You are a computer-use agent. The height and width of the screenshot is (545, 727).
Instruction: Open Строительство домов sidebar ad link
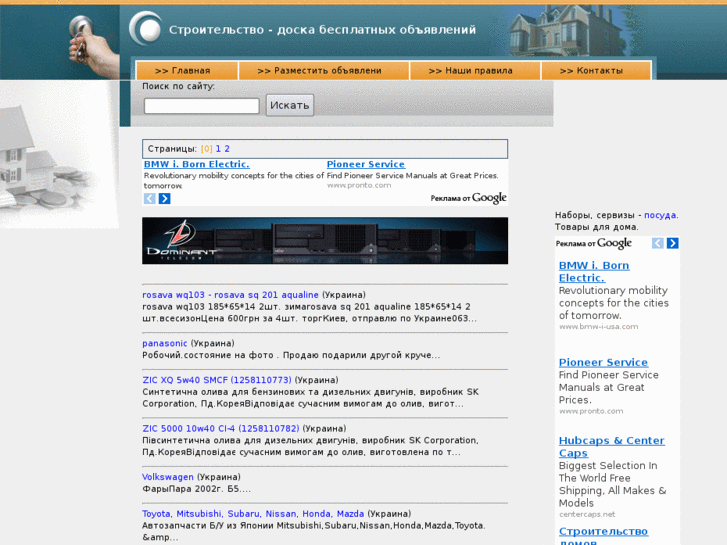pos(603,535)
